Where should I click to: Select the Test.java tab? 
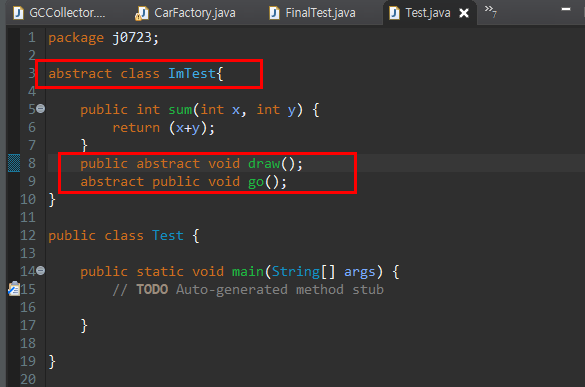[428, 13]
